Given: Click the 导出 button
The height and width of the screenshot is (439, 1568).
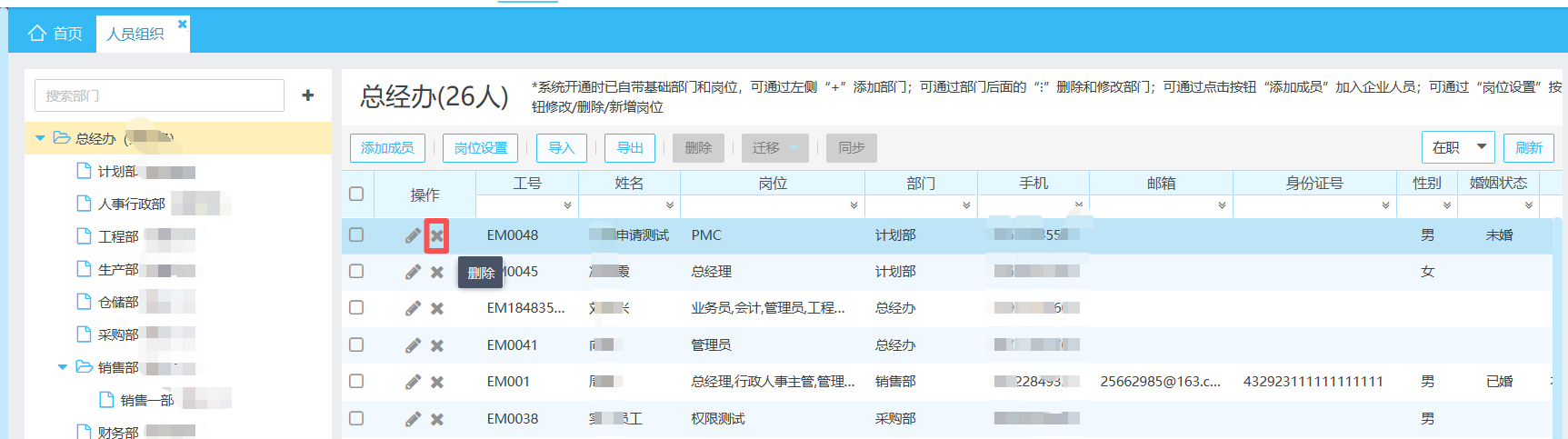Looking at the screenshot, I should click(x=630, y=148).
